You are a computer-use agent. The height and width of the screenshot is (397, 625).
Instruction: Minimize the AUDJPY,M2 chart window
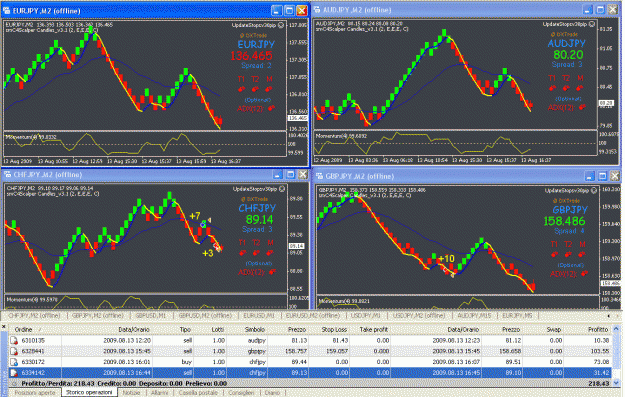588,10
